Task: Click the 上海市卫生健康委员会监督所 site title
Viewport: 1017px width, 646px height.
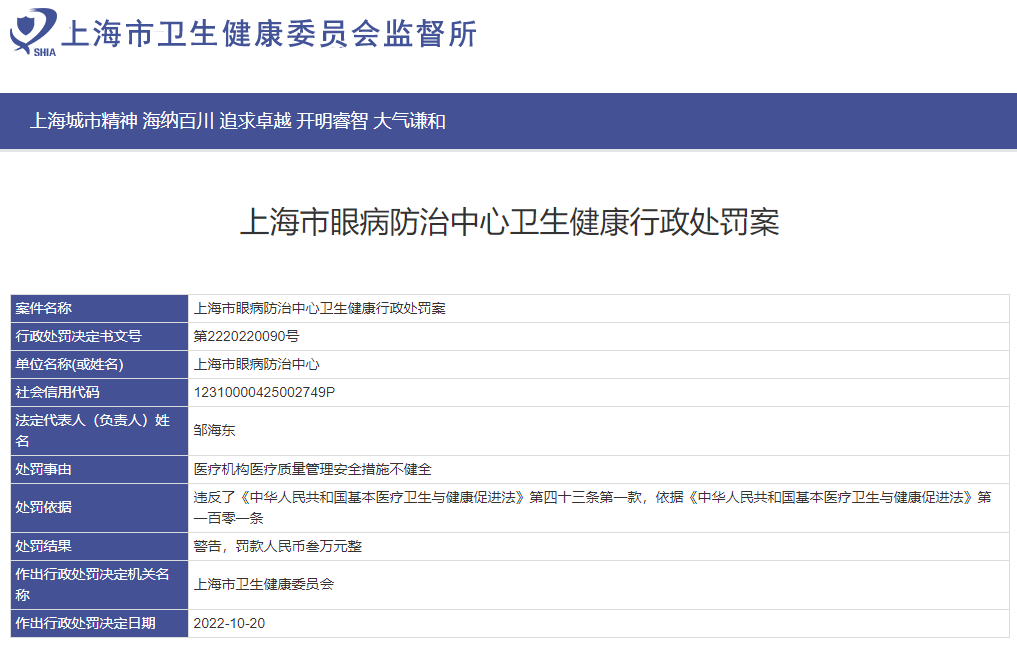Action: pyautogui.click(x=269, y=34)
